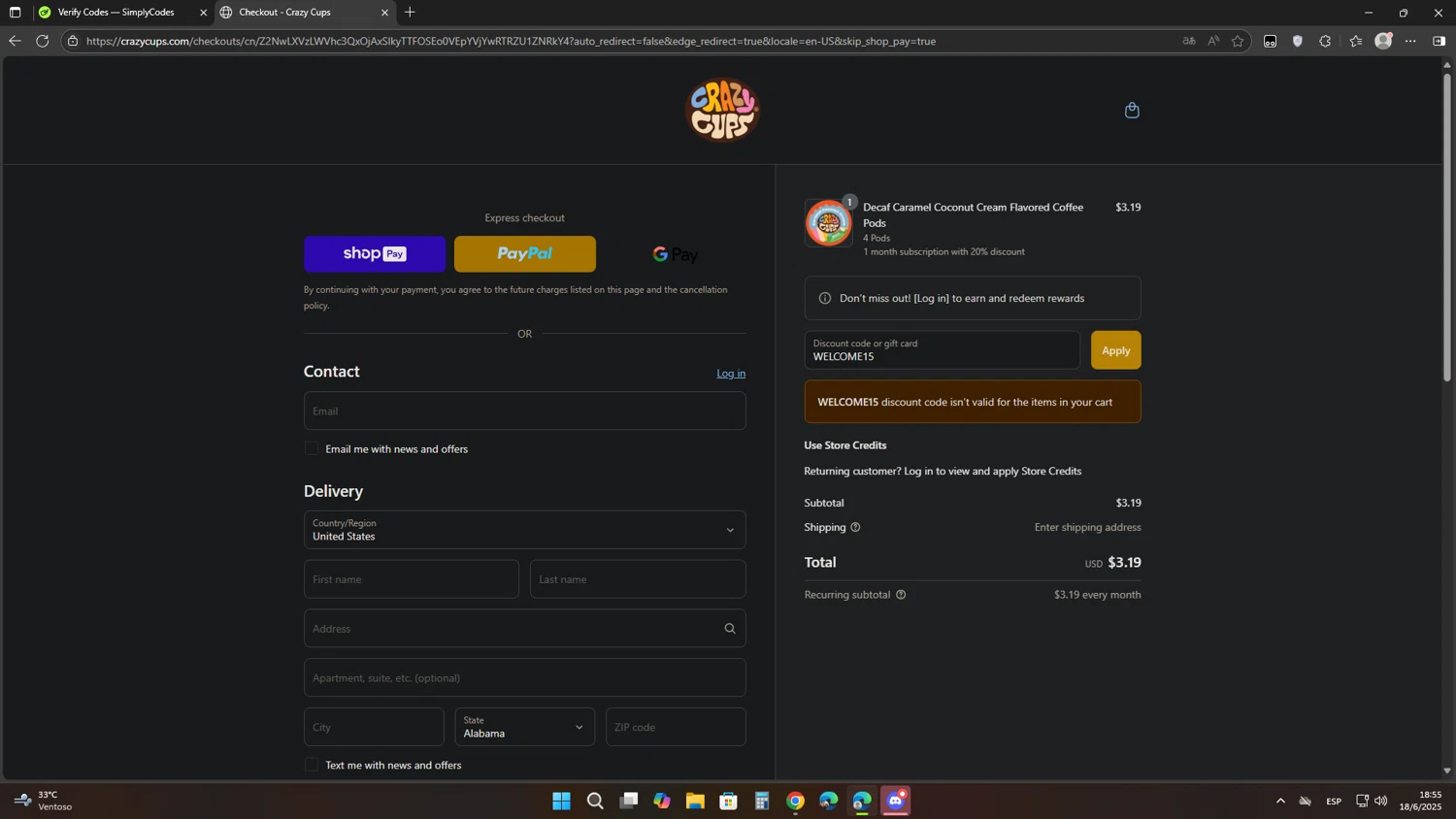The width and height of the screenshot is (1456, 819).
Task: Click 'Returning customer? Log in' store credits text
Action: tap(943, 471)
